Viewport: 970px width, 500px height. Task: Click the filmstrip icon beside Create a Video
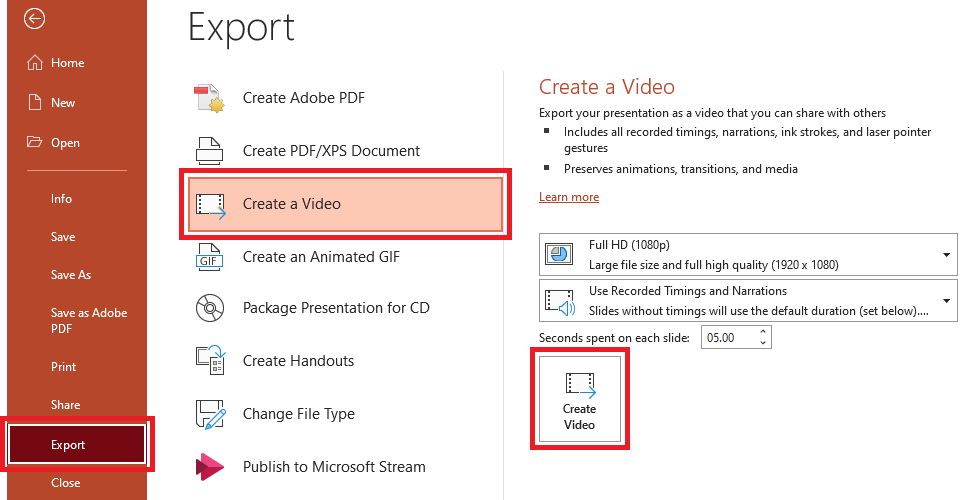click(x=210, y=205)
